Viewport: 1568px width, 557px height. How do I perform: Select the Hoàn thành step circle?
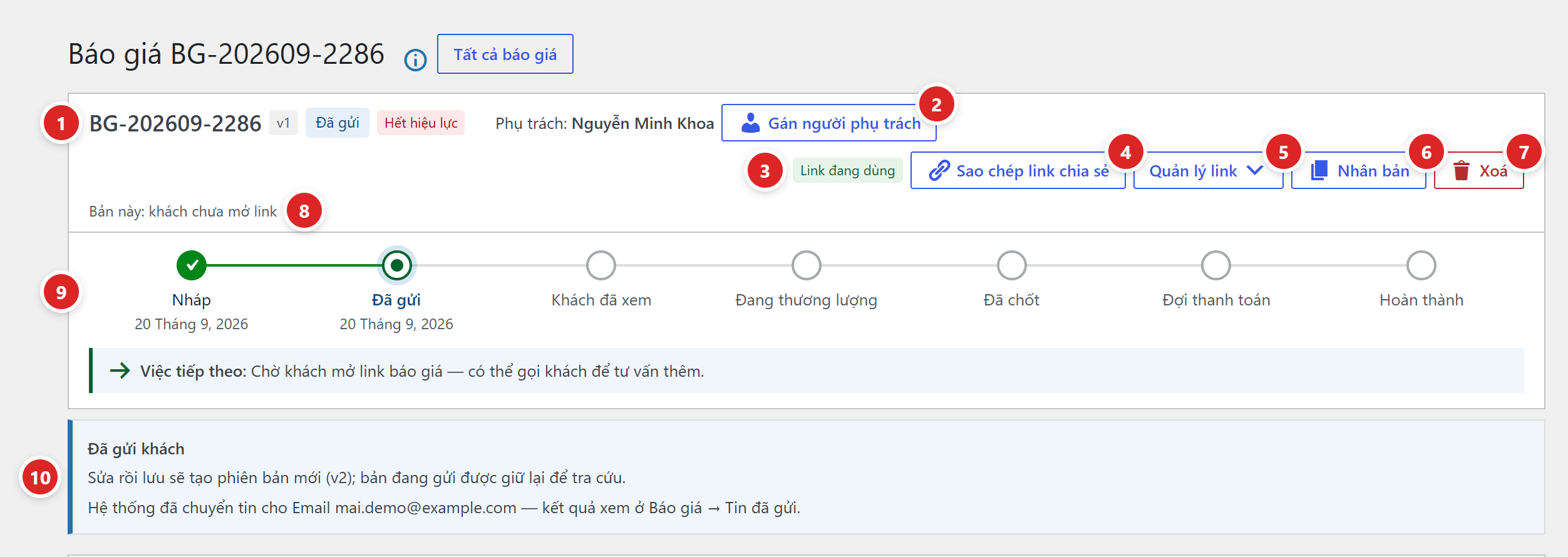click(1421, 265)
